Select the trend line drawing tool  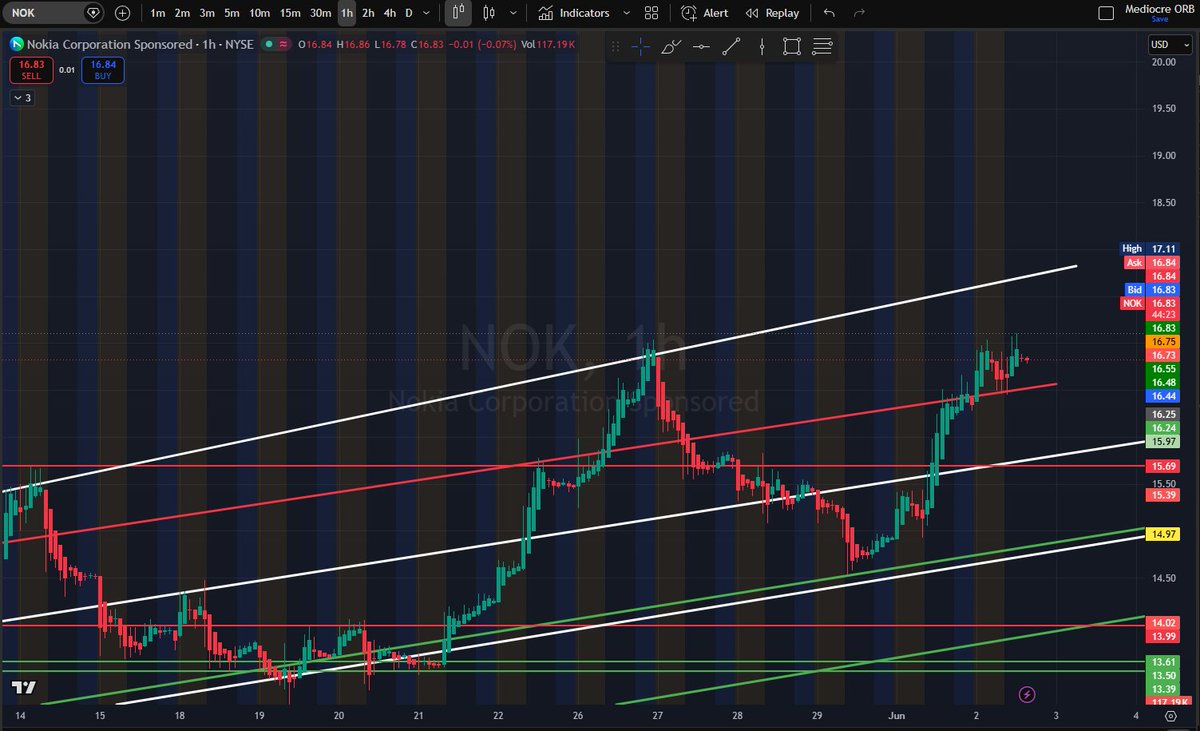coord(731,47)
